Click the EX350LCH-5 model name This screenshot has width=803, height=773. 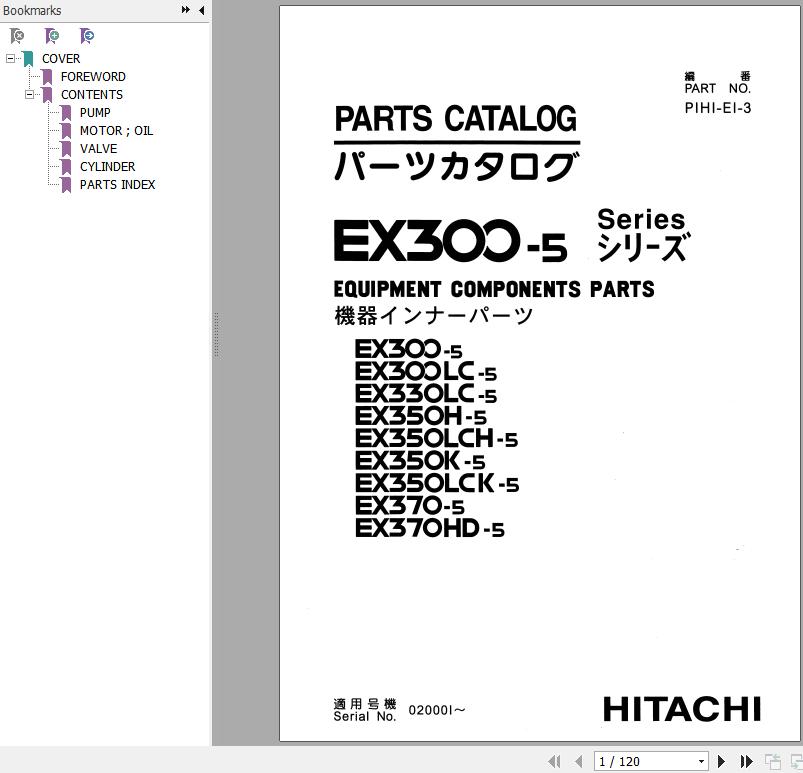coord(436,438)
